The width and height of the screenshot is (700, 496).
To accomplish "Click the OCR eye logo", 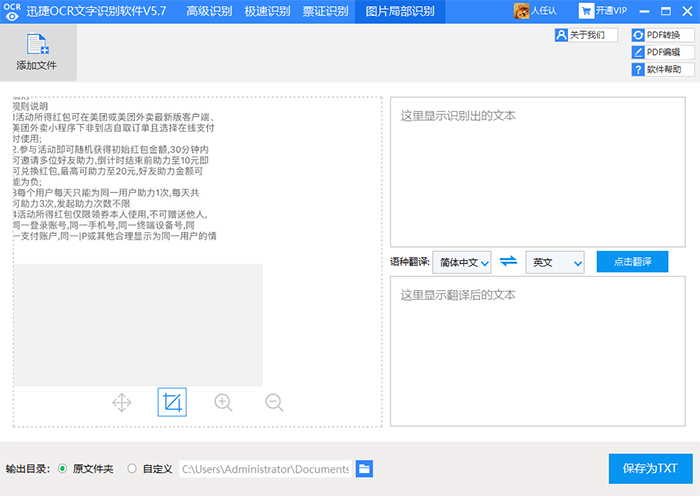I will 12,12.
